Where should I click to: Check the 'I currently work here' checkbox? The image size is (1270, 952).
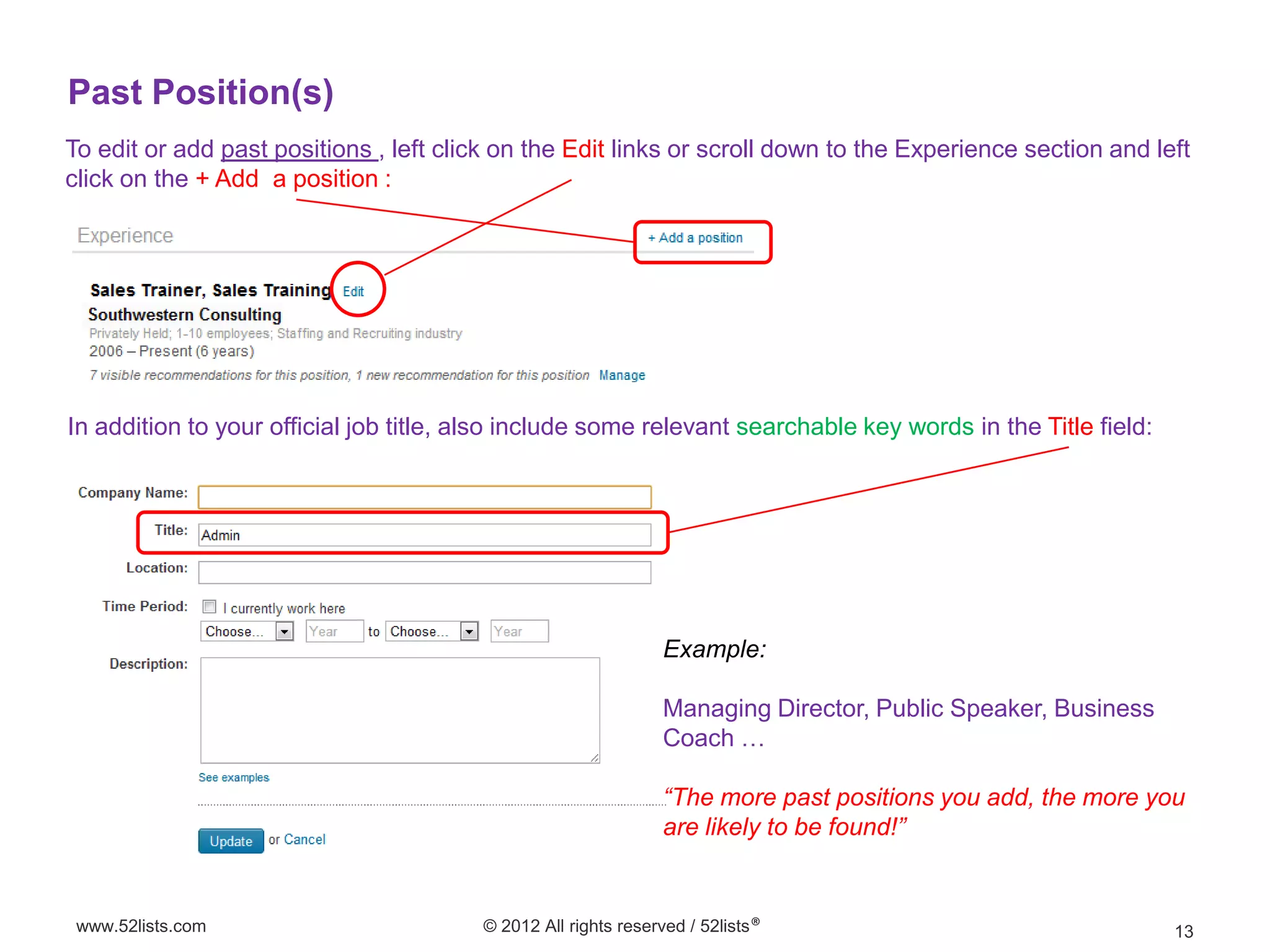[x=210, y=607]
